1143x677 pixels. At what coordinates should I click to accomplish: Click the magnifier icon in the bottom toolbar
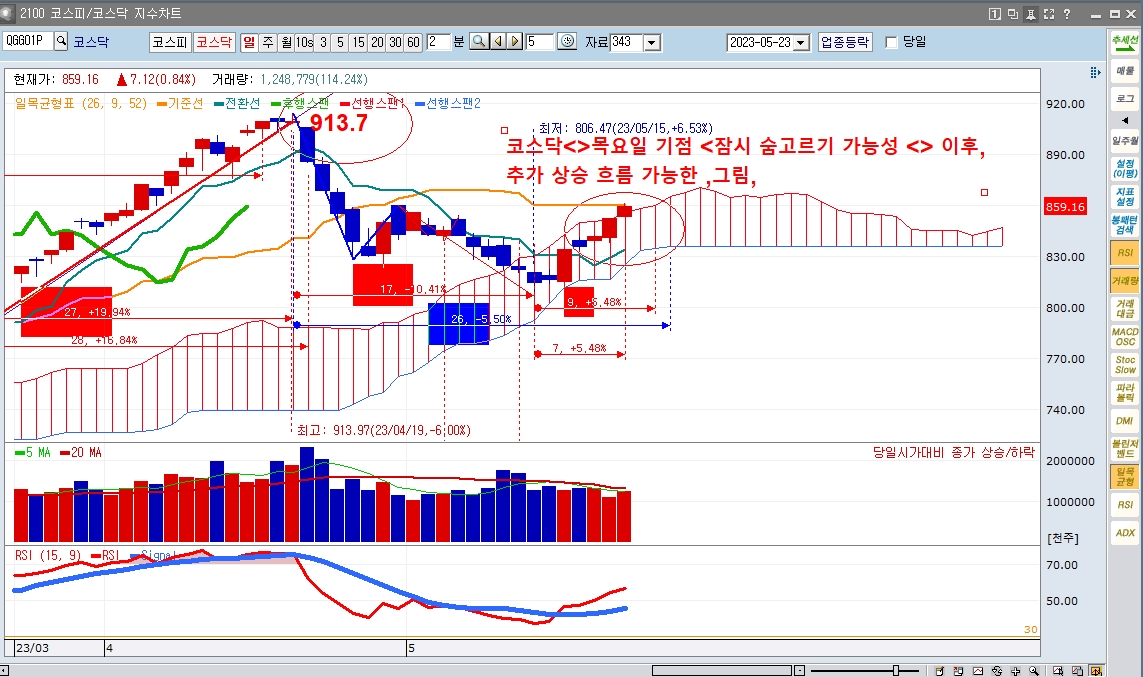(x=1034, y=670)
